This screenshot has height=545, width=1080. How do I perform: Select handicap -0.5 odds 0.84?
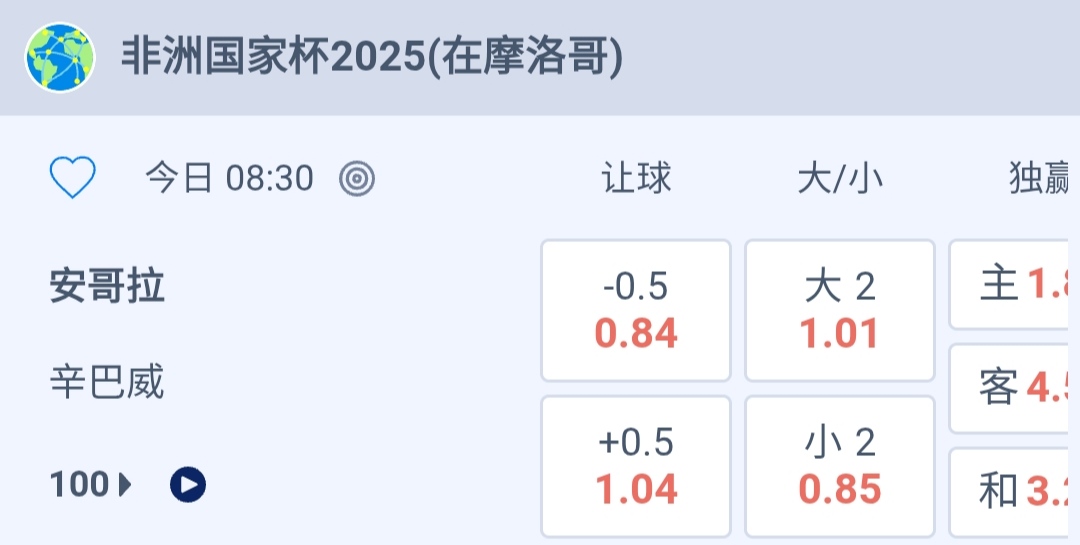tap(636, 310)
